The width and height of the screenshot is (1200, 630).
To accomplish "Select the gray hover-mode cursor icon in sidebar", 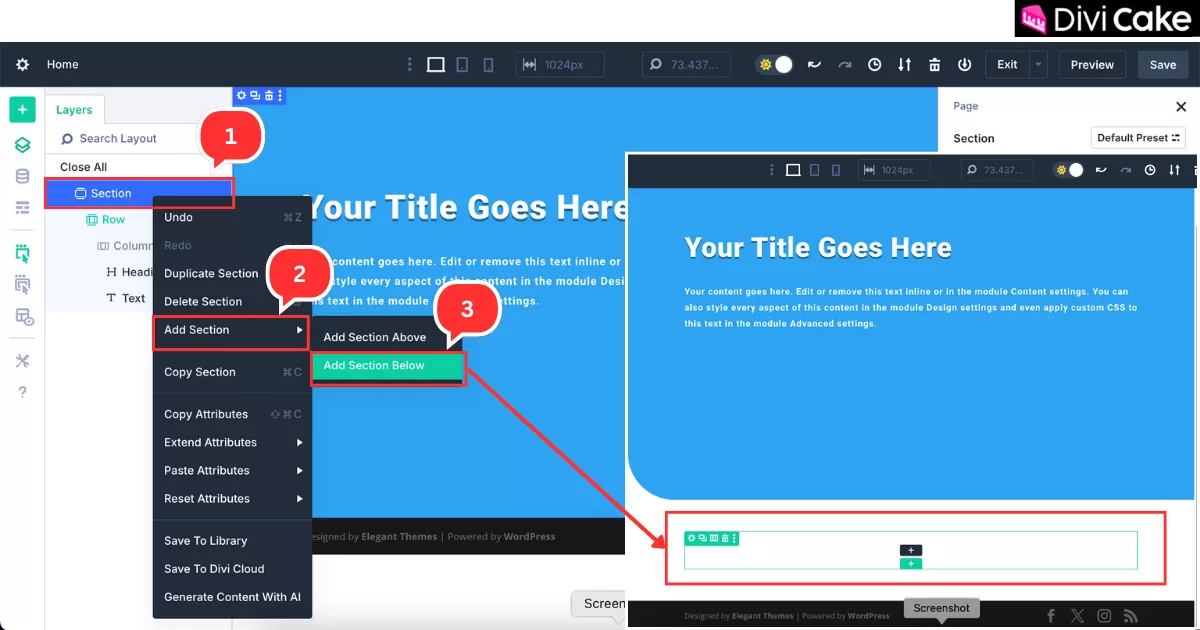I will (x=22, y=285).
